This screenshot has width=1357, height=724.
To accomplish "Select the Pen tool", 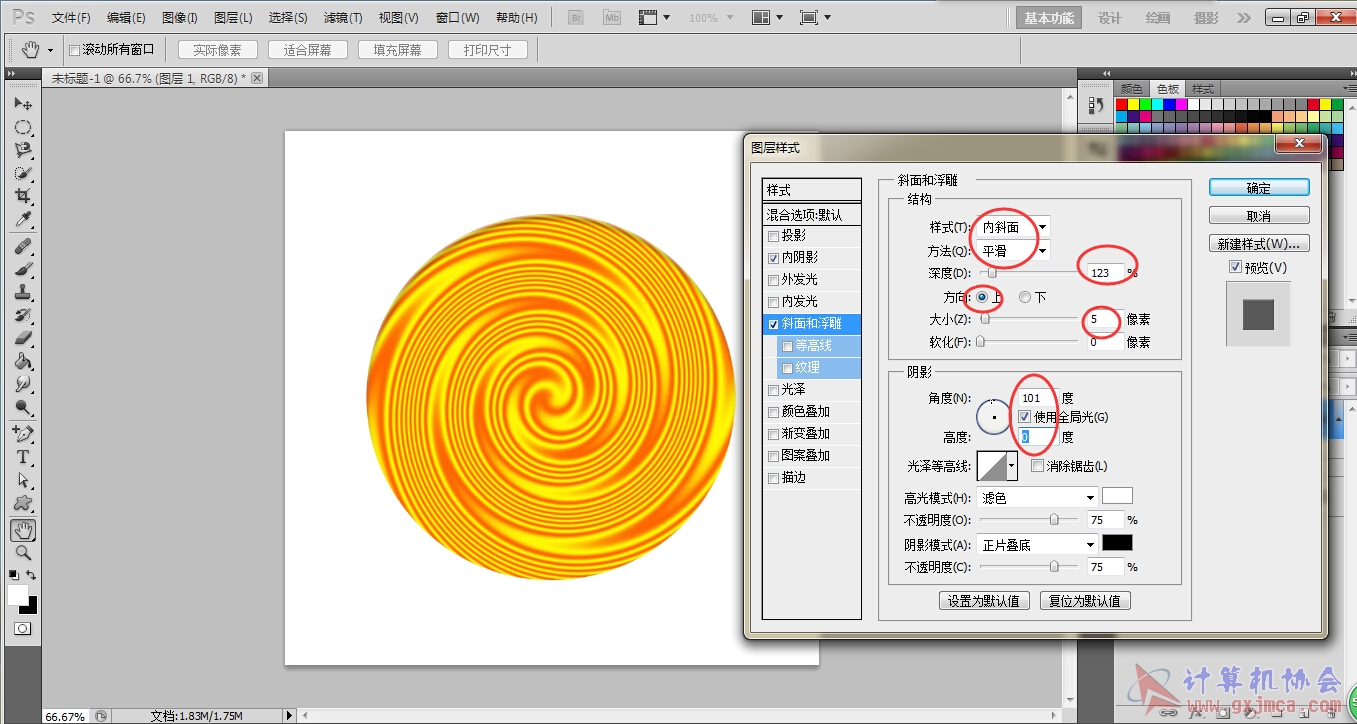I will point(23,434).
